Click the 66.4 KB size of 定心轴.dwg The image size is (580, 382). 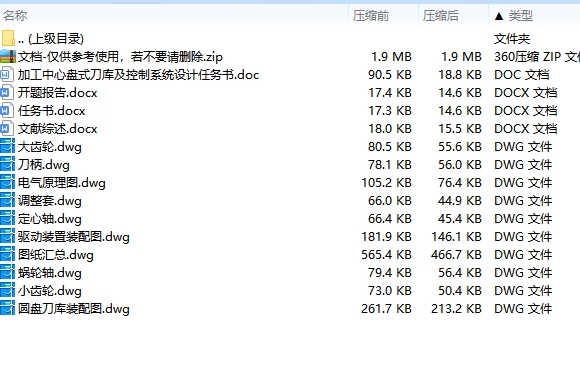pos(390,219)
